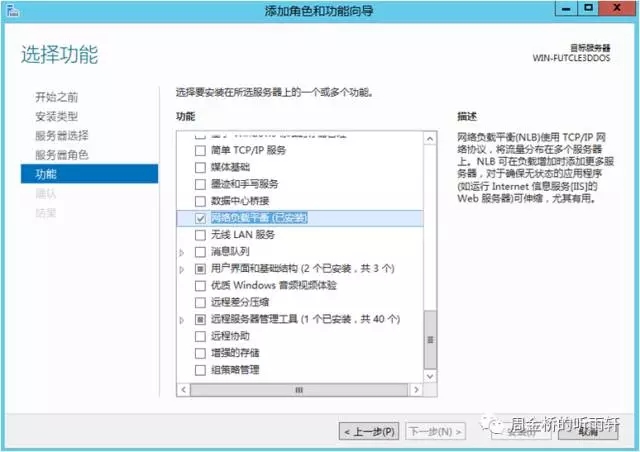Click the 上一步(P) button
This screenshot has height=452, width=640.
(369, 432)
